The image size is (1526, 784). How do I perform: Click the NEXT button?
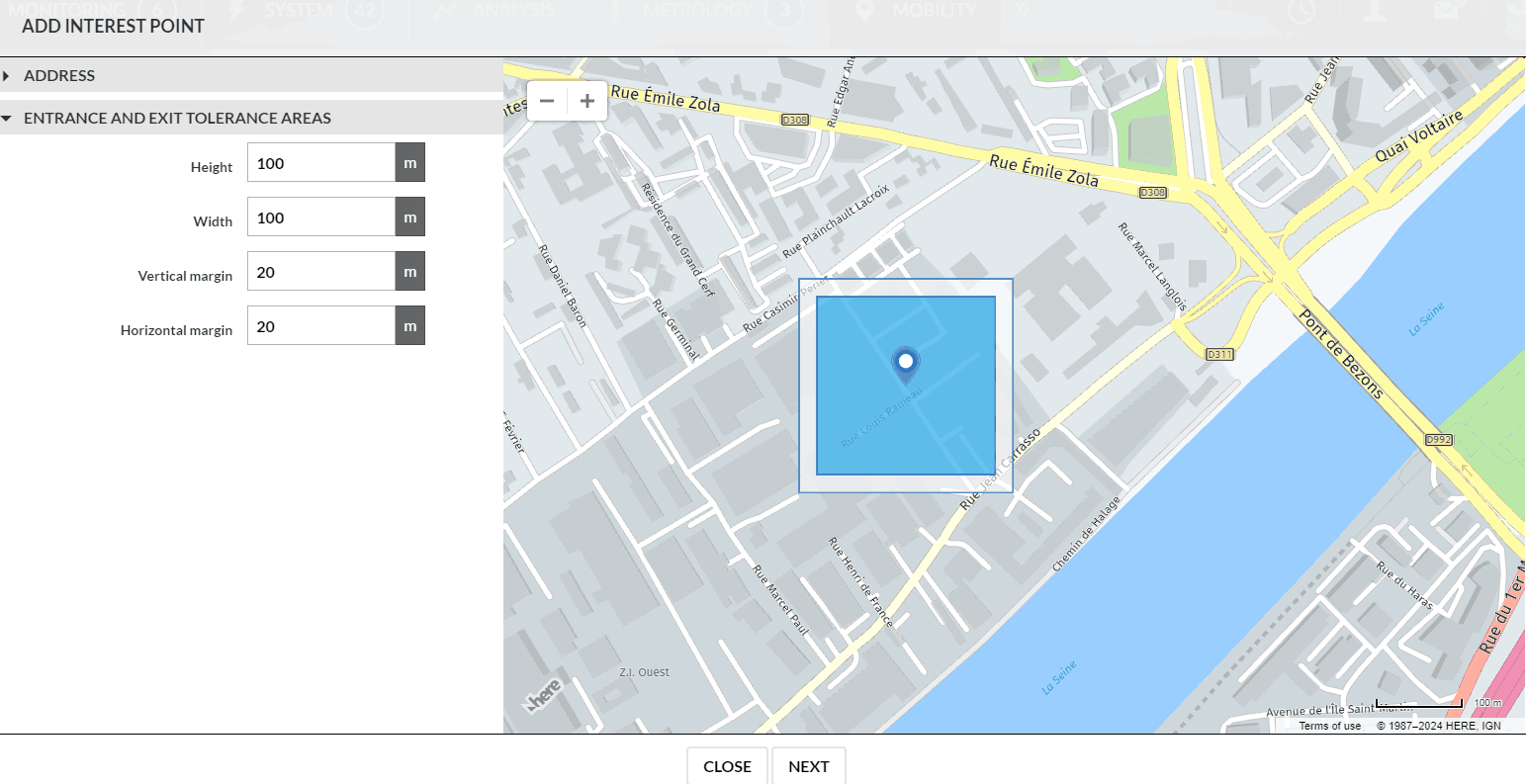[x=809, y=766]
